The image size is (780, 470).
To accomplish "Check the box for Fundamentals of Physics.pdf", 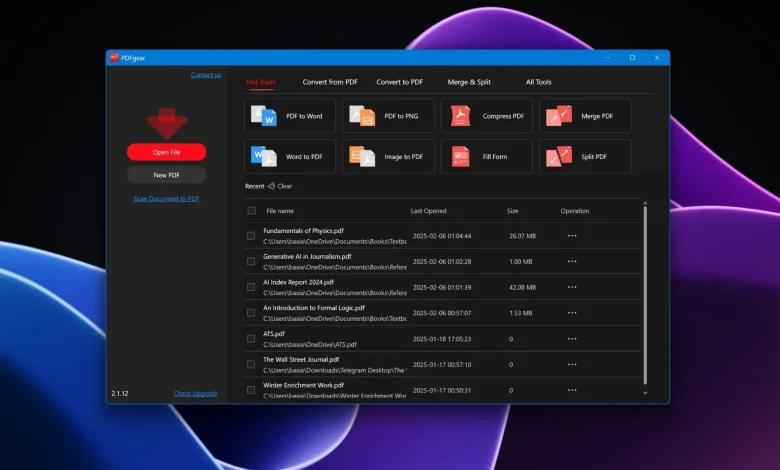I will click(251, 236).
